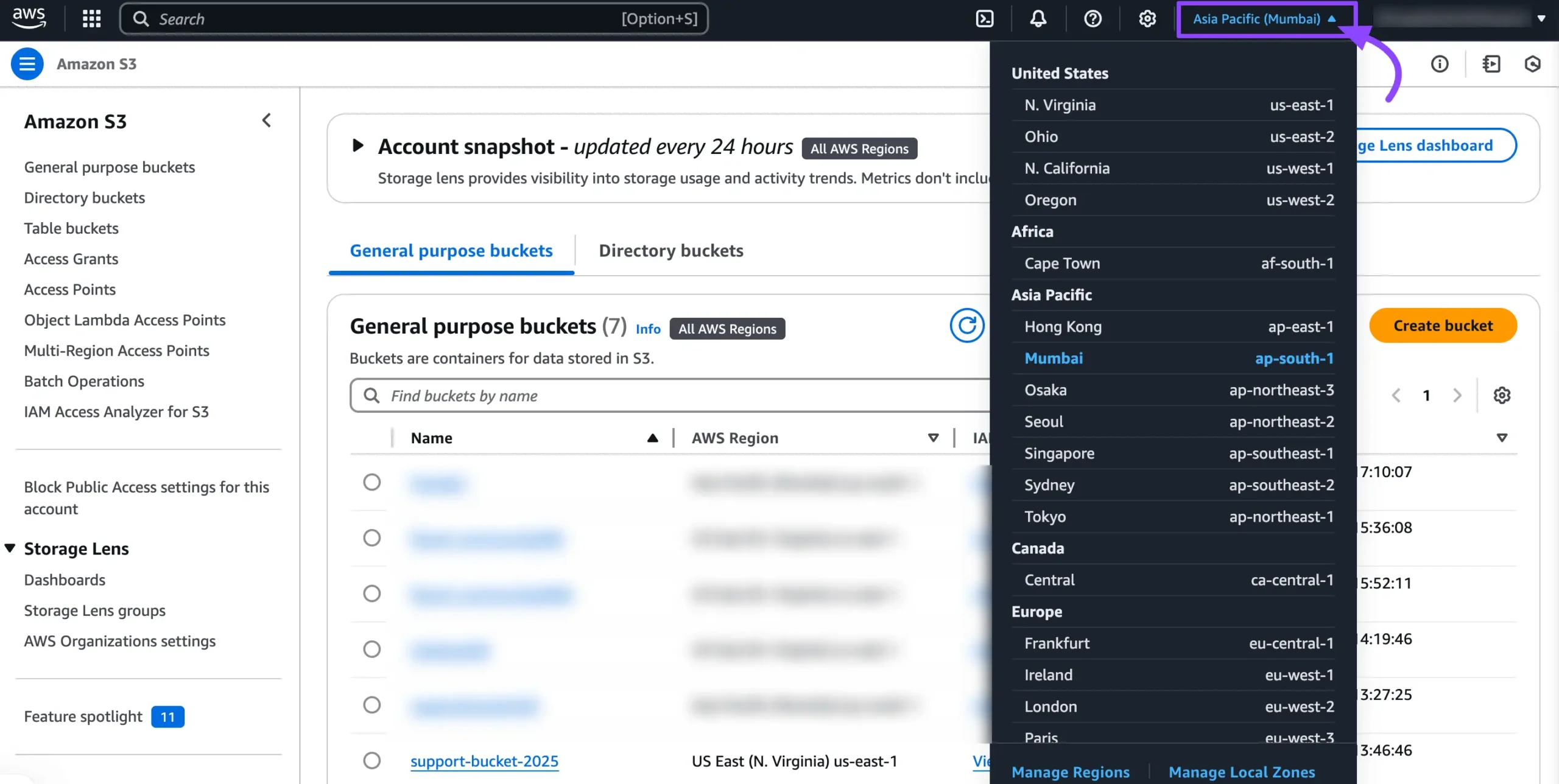Choose Frankfurt eu-central-1 region
The width and height of the screenshot is (1559, 784).
(1173, 643)
